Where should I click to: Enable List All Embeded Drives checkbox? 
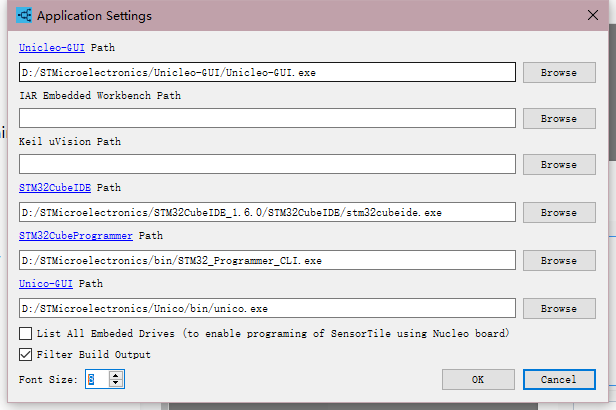[x=26, y=333]
